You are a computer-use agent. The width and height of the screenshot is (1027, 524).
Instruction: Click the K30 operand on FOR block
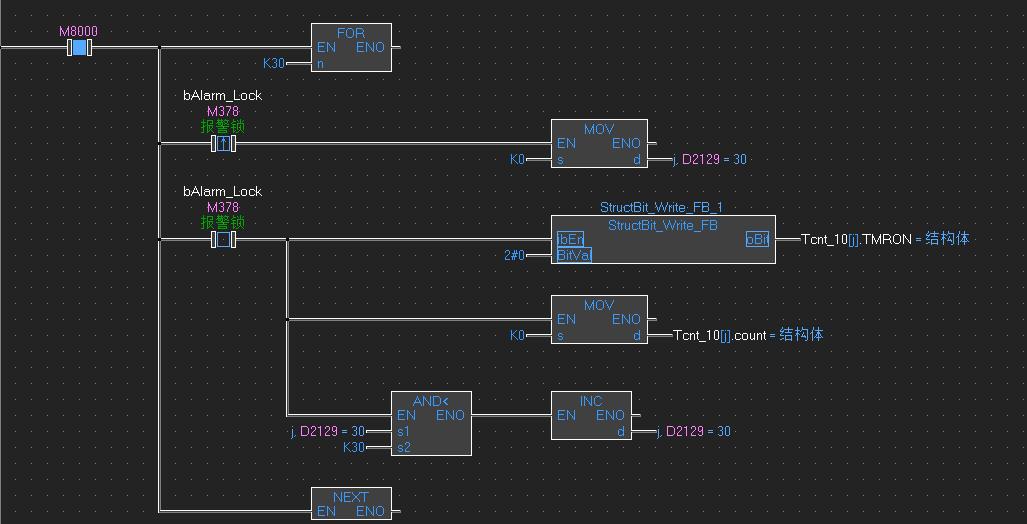click(273, 63)
